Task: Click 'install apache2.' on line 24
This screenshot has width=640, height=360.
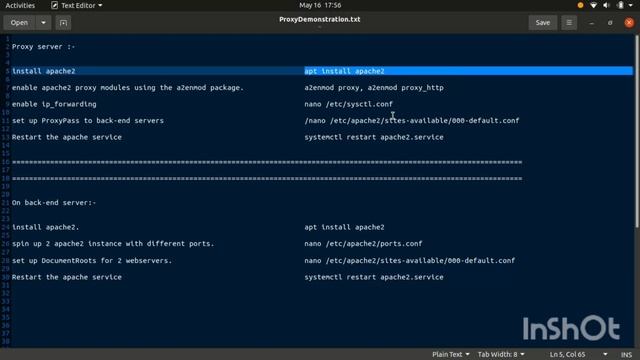Action: click(x=45, y=227)
